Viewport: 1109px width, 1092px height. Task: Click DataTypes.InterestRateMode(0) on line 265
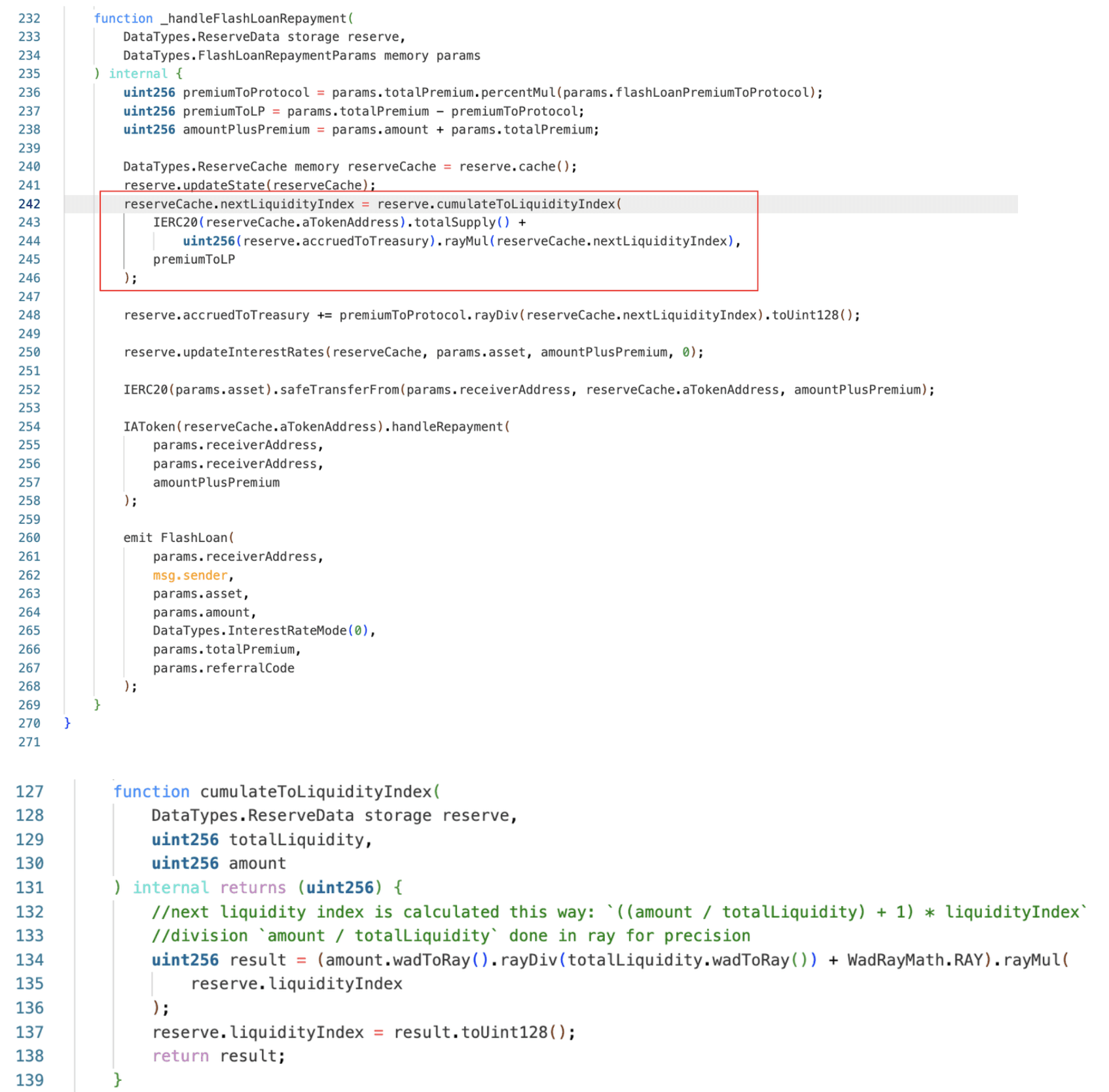pyautogui.click(x=261, y=631)
